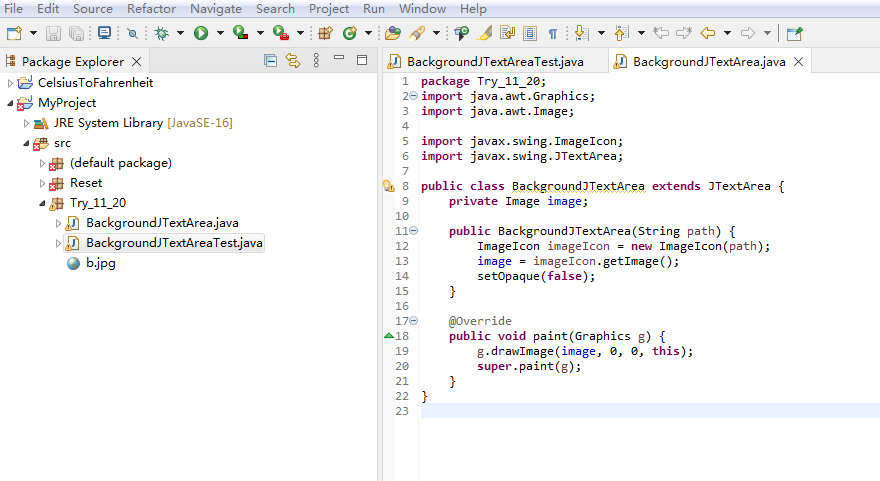The image size is (880, 481).
Task: Click the Search flashlight icon
Action: click(x=417, y=33)
